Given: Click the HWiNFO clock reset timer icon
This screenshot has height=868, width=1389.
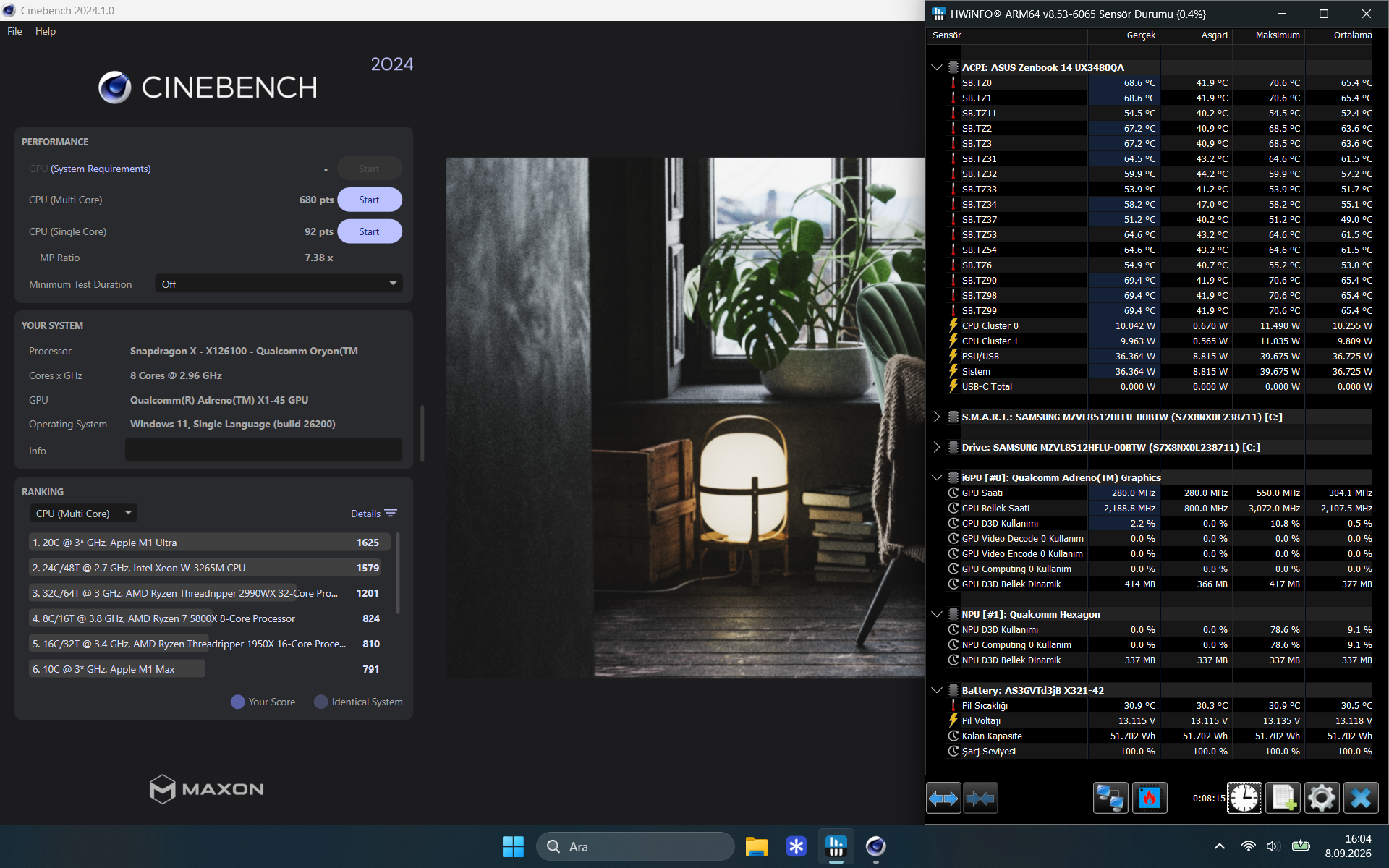Looking at the screenshot, I should (1244, 799).
